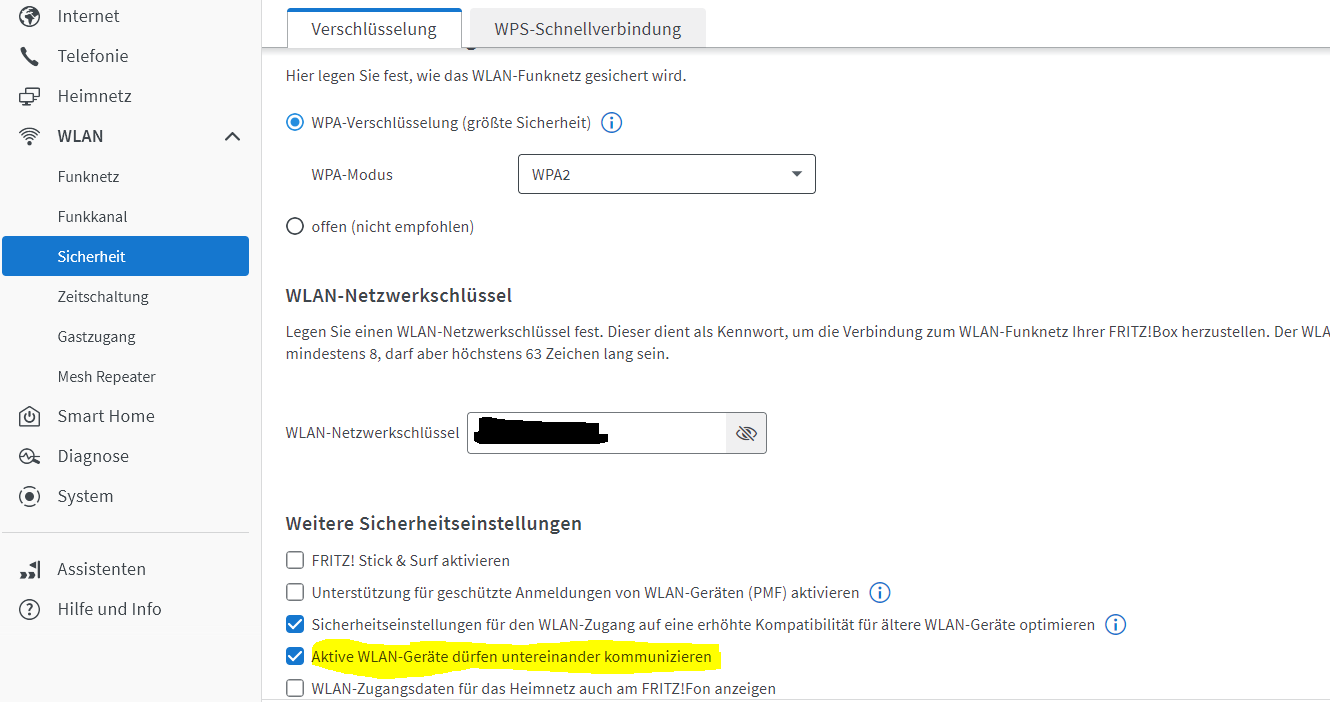Open the Diagnose menu label
The image size is (1330, 702).
(93, 456)
